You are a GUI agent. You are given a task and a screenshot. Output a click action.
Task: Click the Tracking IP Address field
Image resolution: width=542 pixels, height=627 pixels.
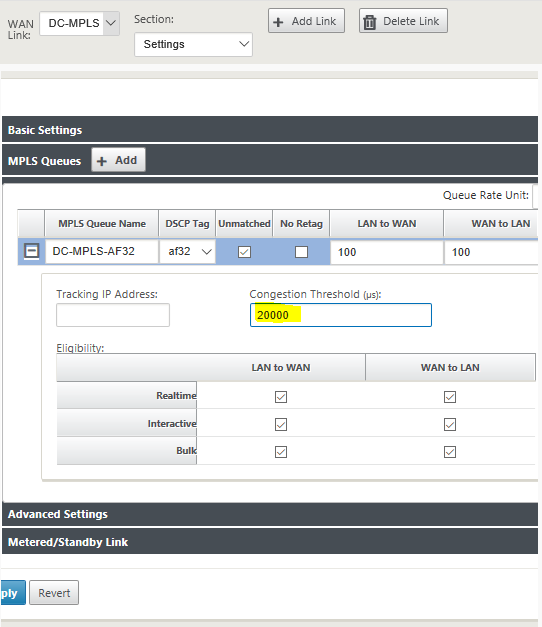[113, 315]
